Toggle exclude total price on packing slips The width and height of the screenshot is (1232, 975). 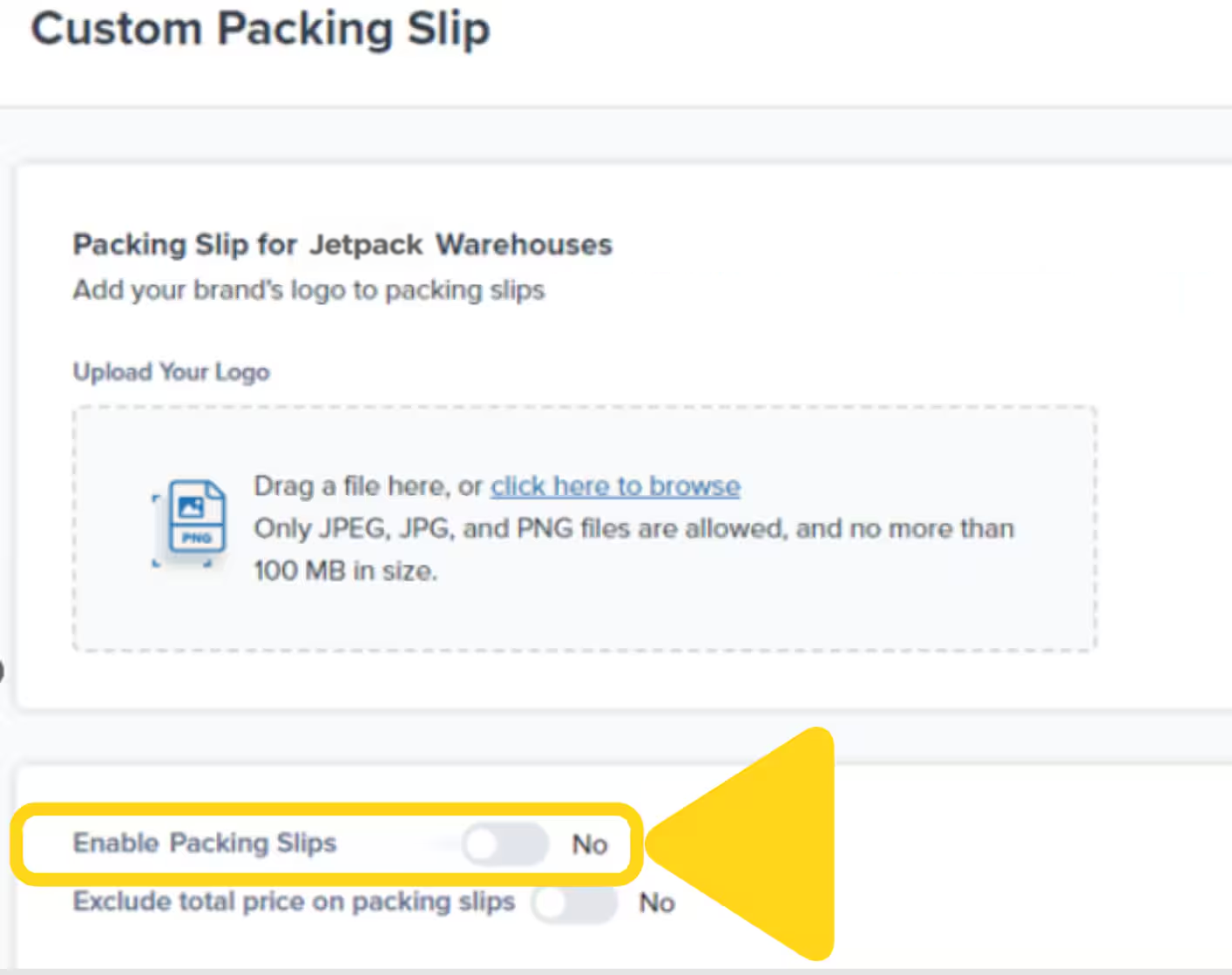(x=575, y=904)
